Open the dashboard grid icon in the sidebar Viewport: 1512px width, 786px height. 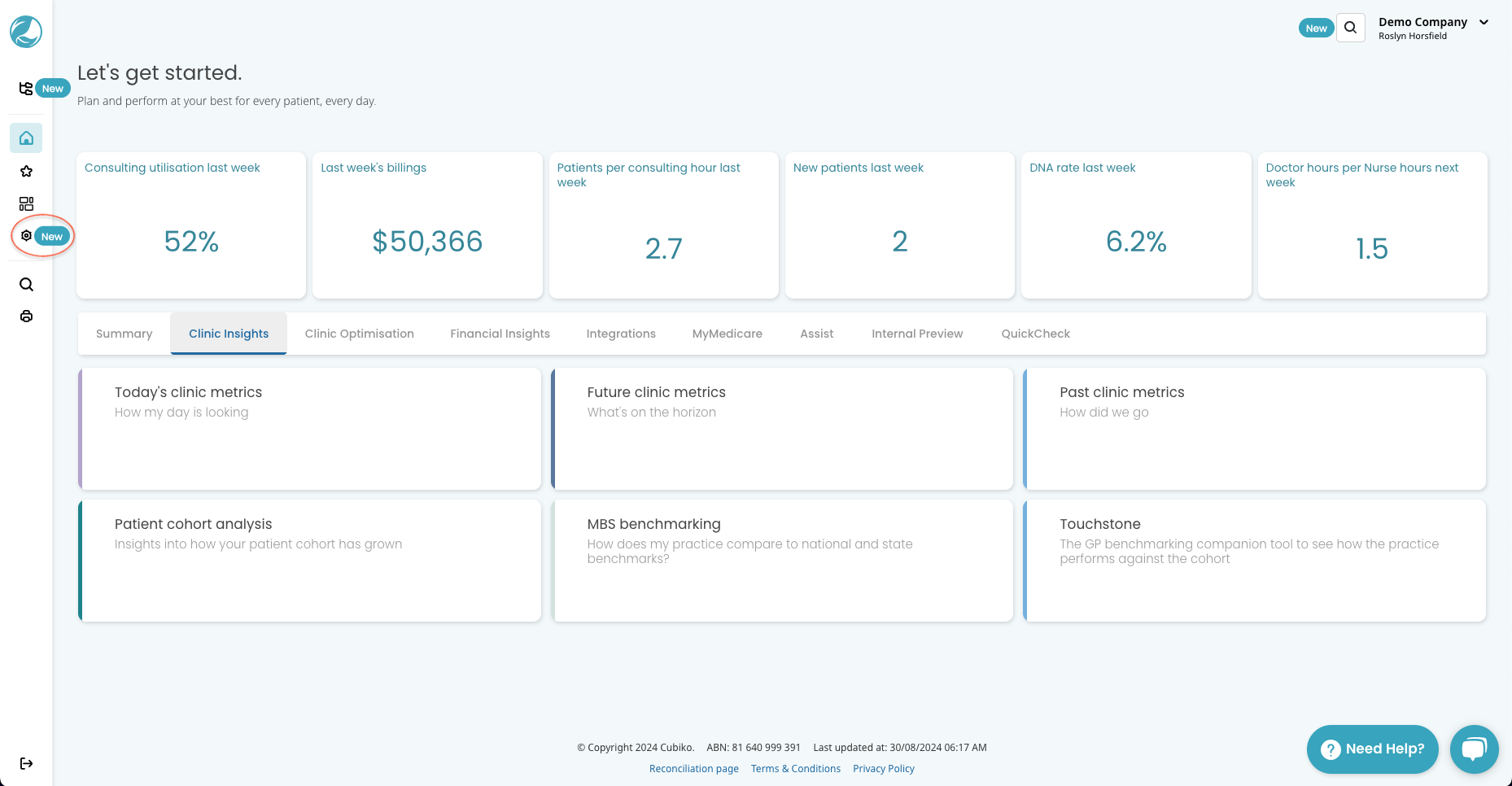pos(26,203)
